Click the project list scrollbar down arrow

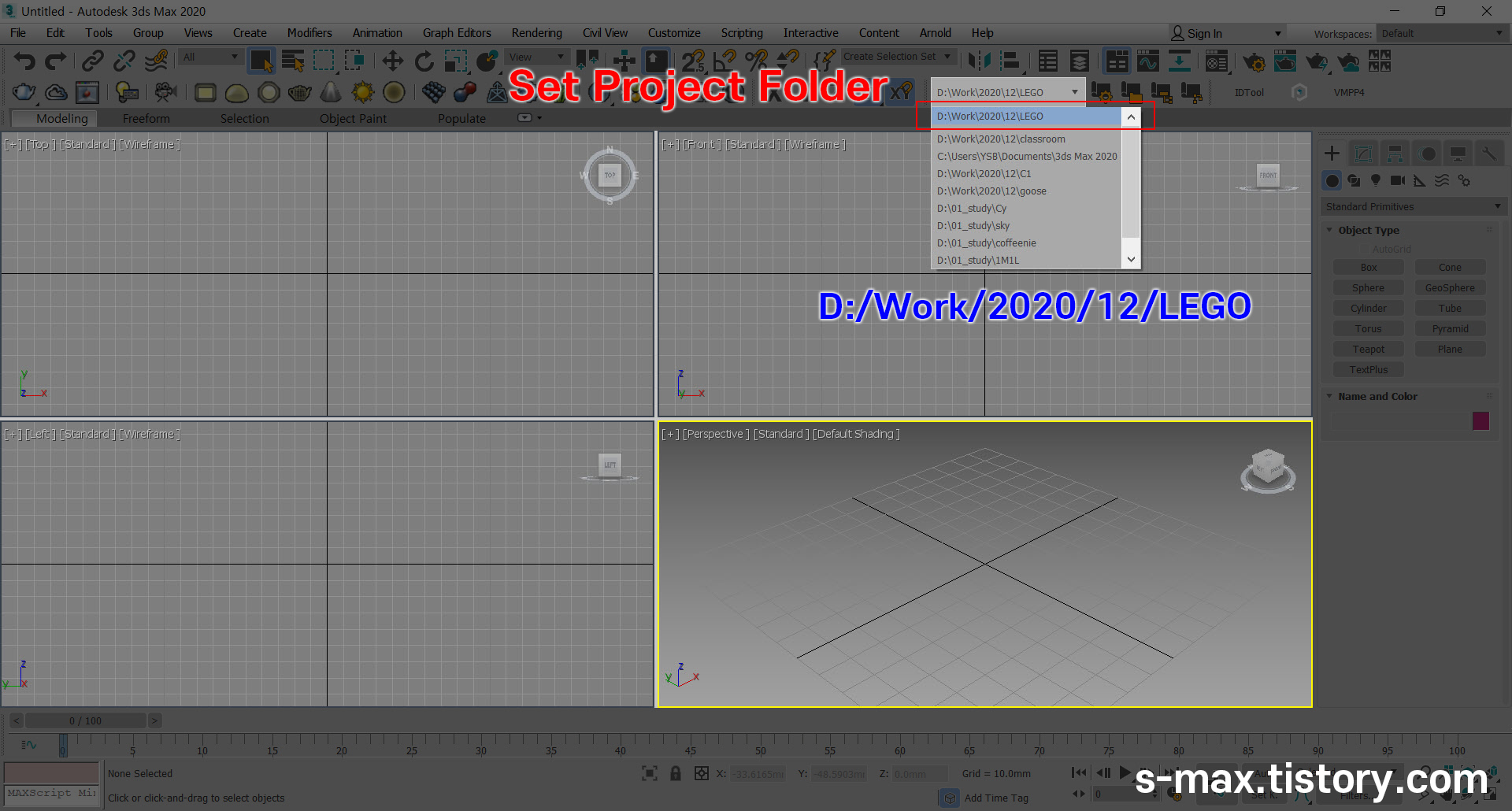1131,259
